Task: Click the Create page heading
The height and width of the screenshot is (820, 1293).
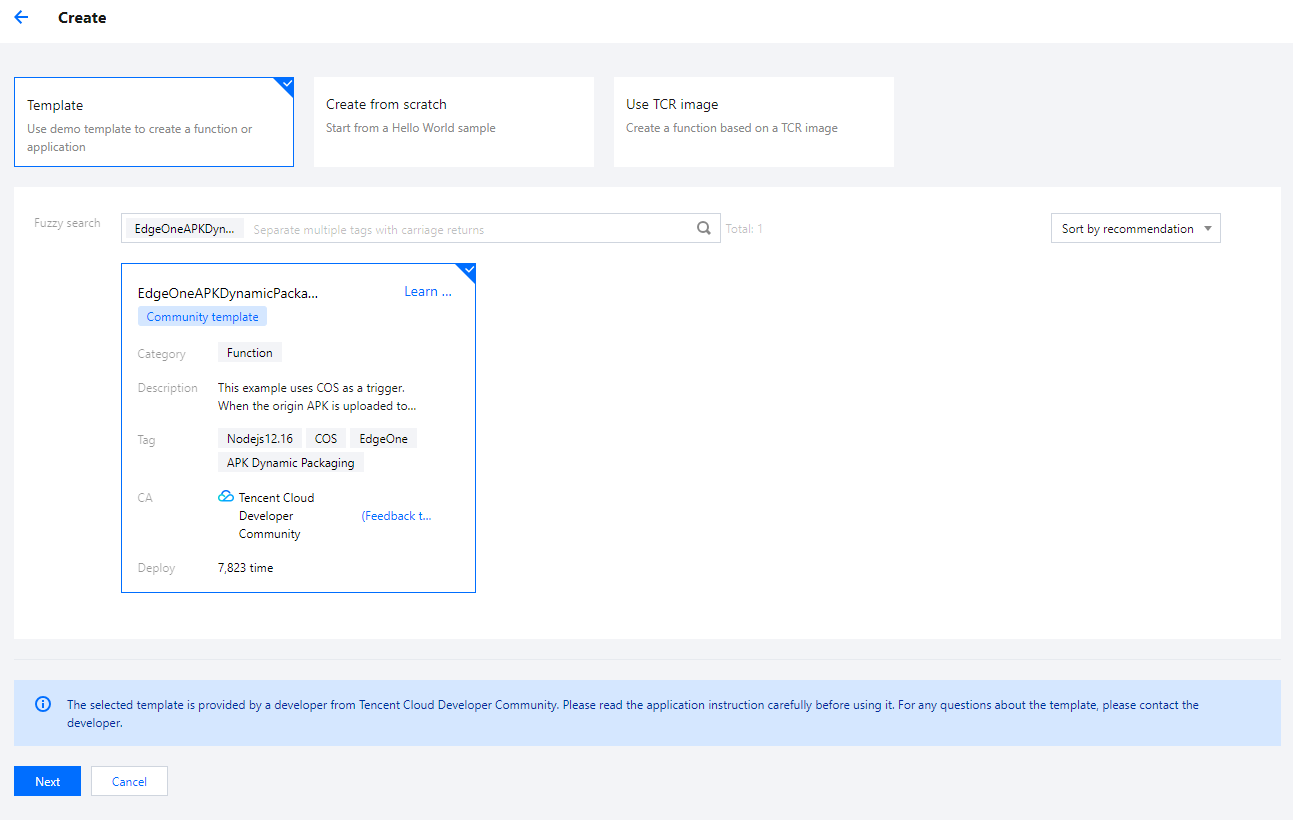Action: (82, 18)
